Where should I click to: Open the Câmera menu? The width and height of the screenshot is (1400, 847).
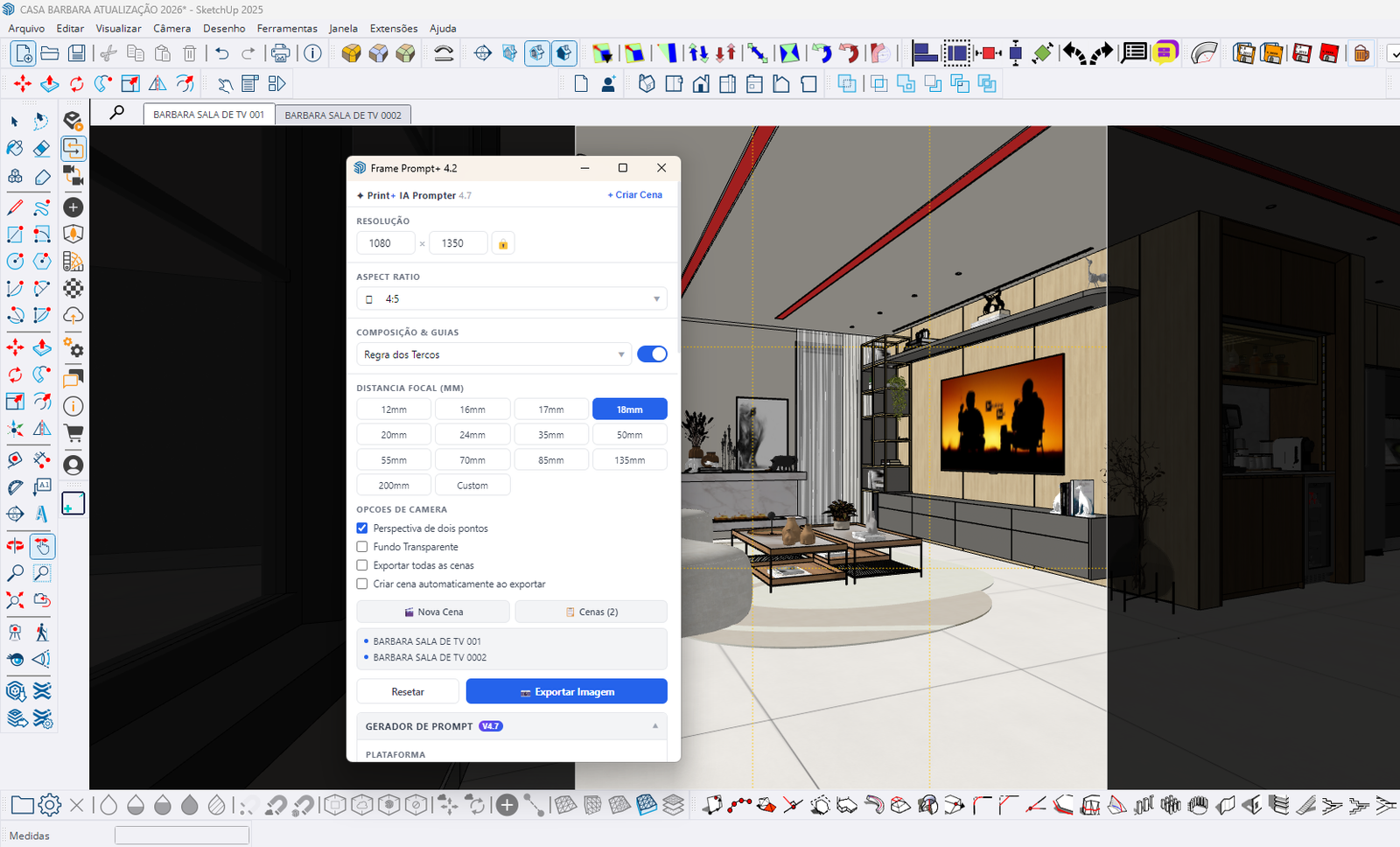[171, 28]
